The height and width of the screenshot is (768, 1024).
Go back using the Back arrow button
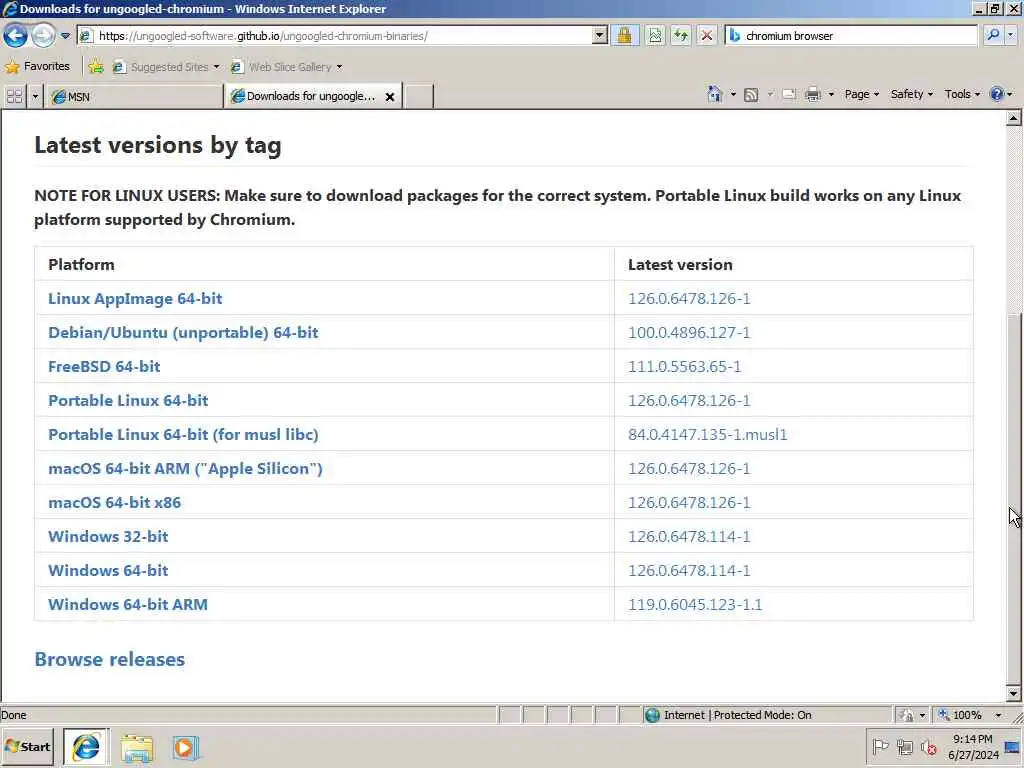click(x=15, y=35)
